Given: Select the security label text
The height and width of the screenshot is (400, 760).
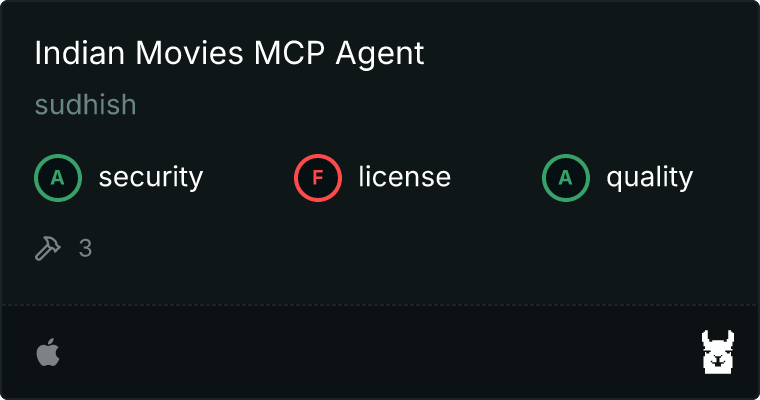Looking at the screenshot, I should pyautogui.click(x=151, y=177).
